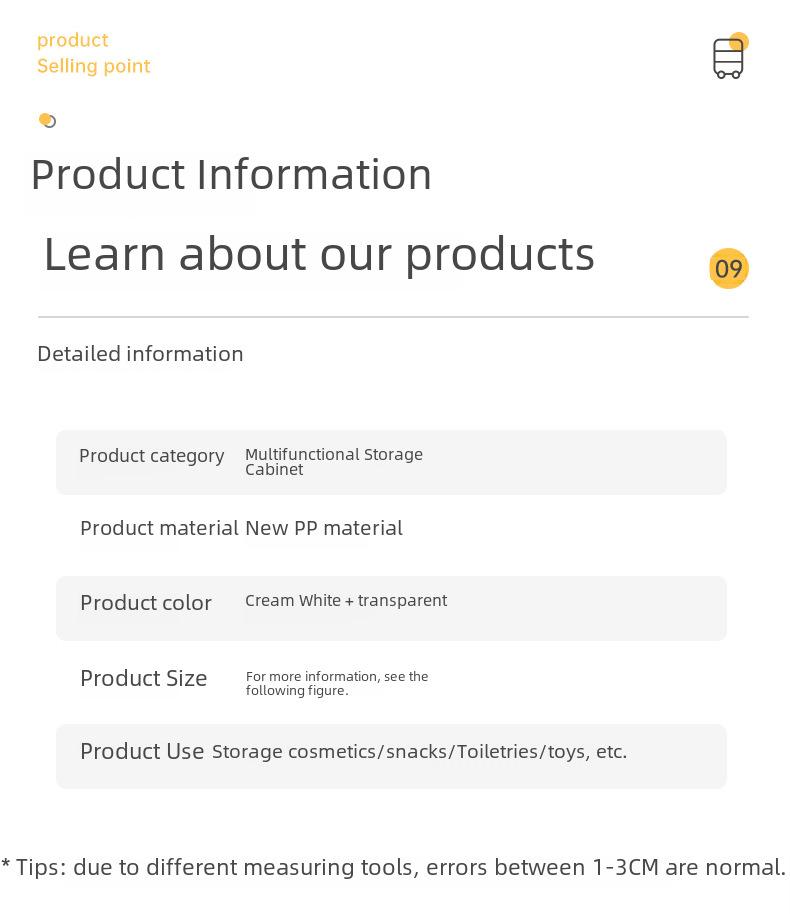The width and height of the screenshot is (790, 914).
Task: Select the 'Product material' row label
Action: (159, 528)
